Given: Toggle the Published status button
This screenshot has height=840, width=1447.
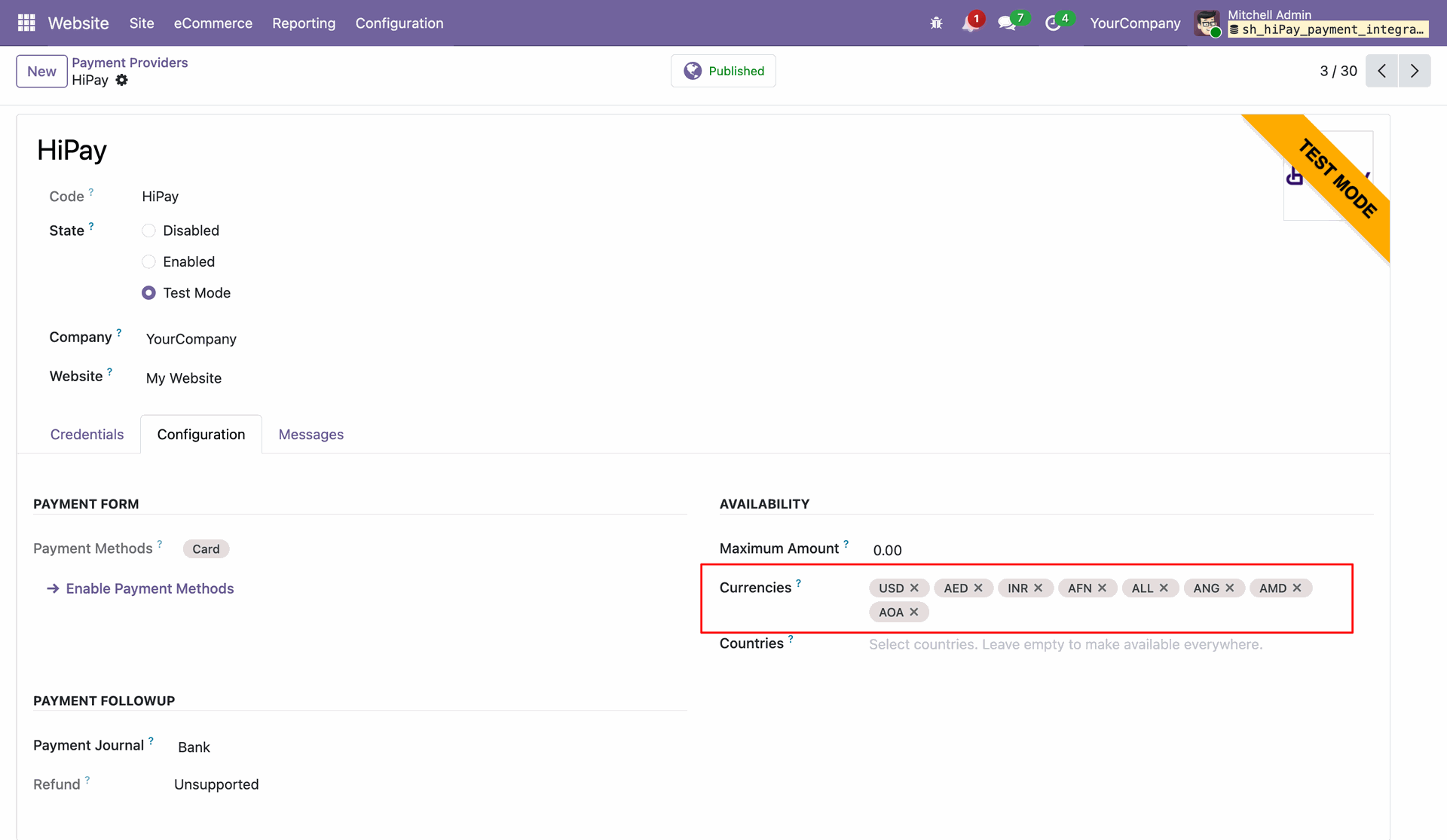Looking at the screenshot, I should (723, 71).
